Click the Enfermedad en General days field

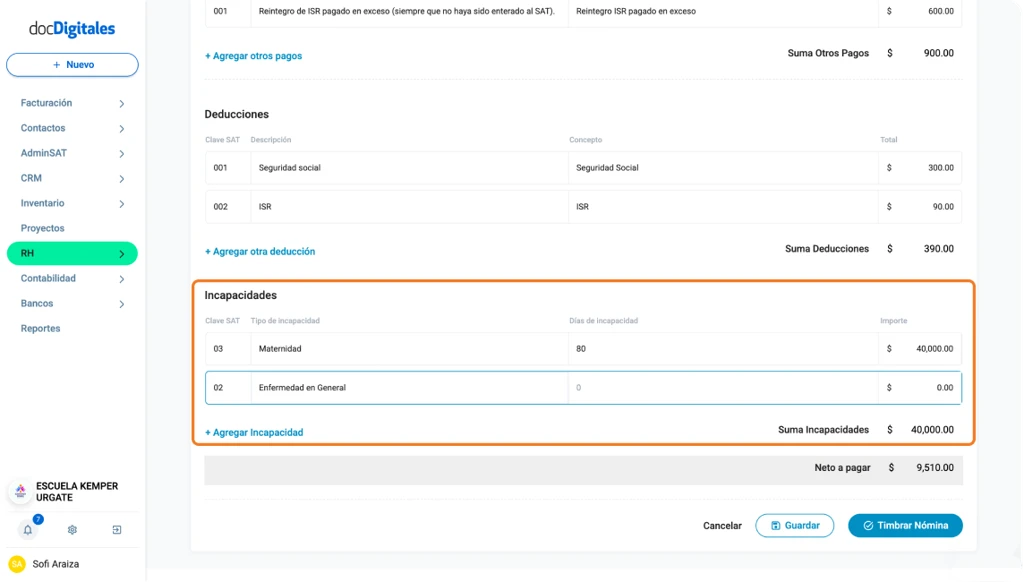[x=723, y=388]
